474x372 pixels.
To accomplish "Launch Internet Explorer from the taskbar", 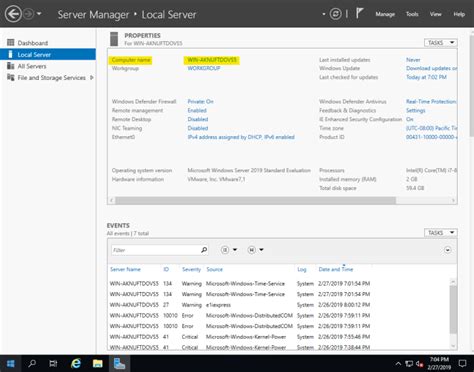I will pyautogui.click(x=76, y=363).
